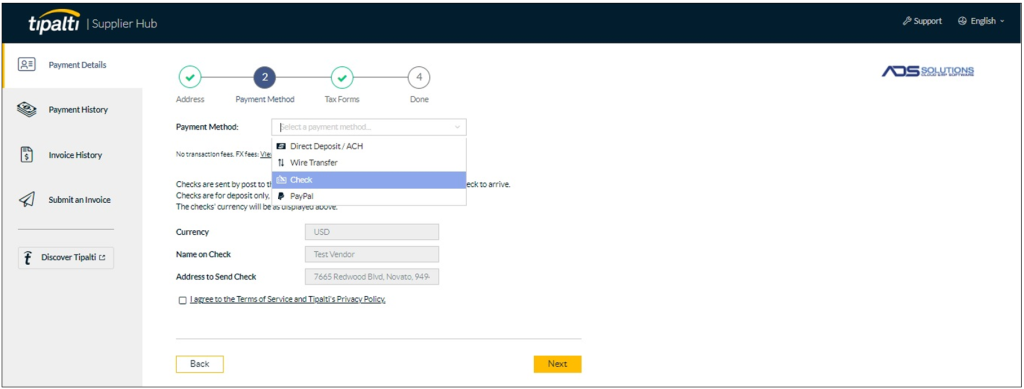The width and height of the screenshot is (1024, 389).
Task: Click the Address step checkmark circle
Action: 189,78
